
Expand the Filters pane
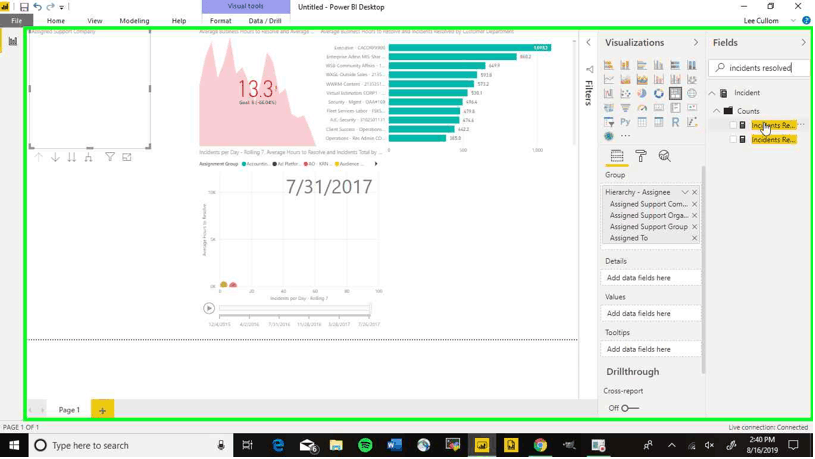tap(588, 43)
